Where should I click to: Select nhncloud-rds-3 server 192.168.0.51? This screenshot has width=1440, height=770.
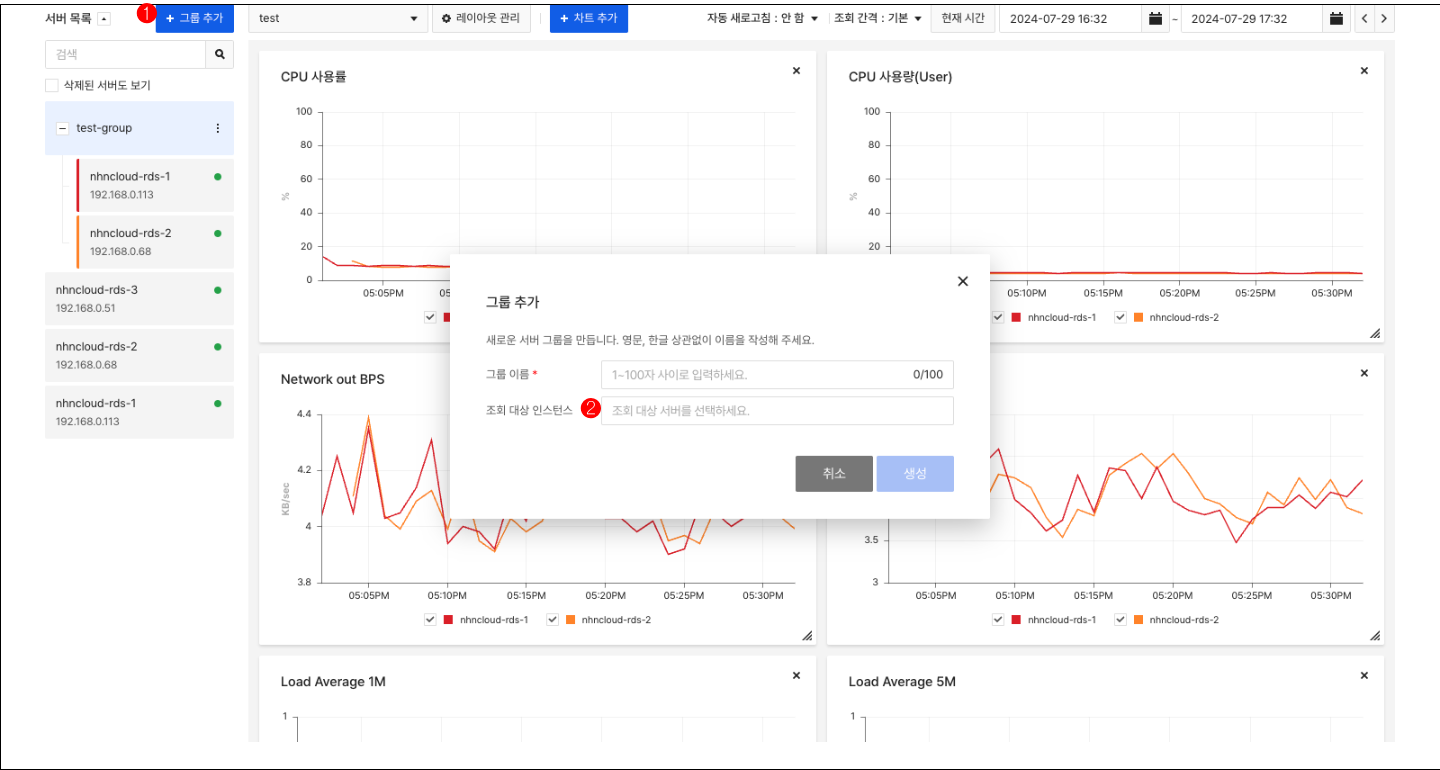[x=139, y=299]
